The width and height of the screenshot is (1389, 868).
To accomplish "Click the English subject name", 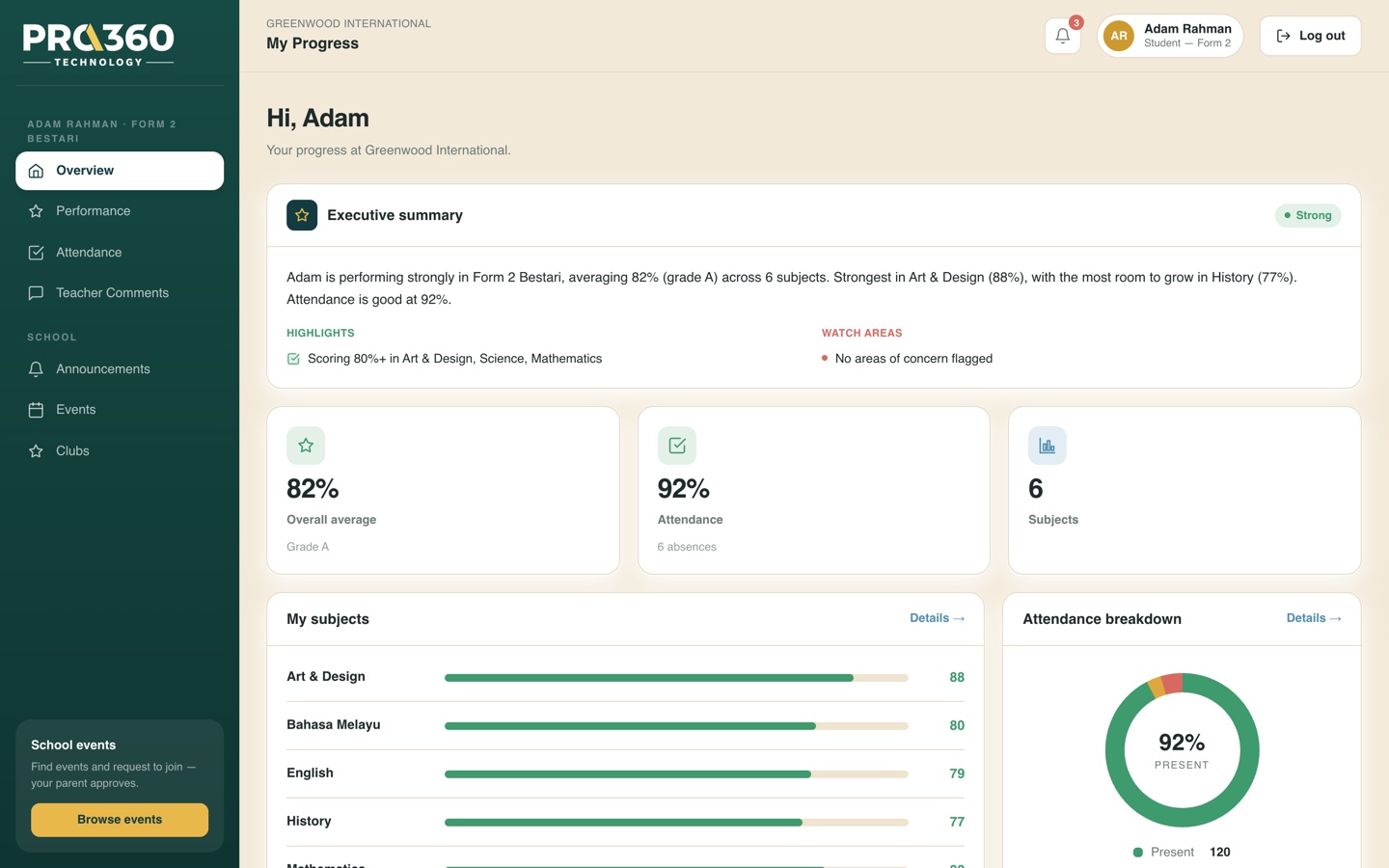I will pos(310,773).
